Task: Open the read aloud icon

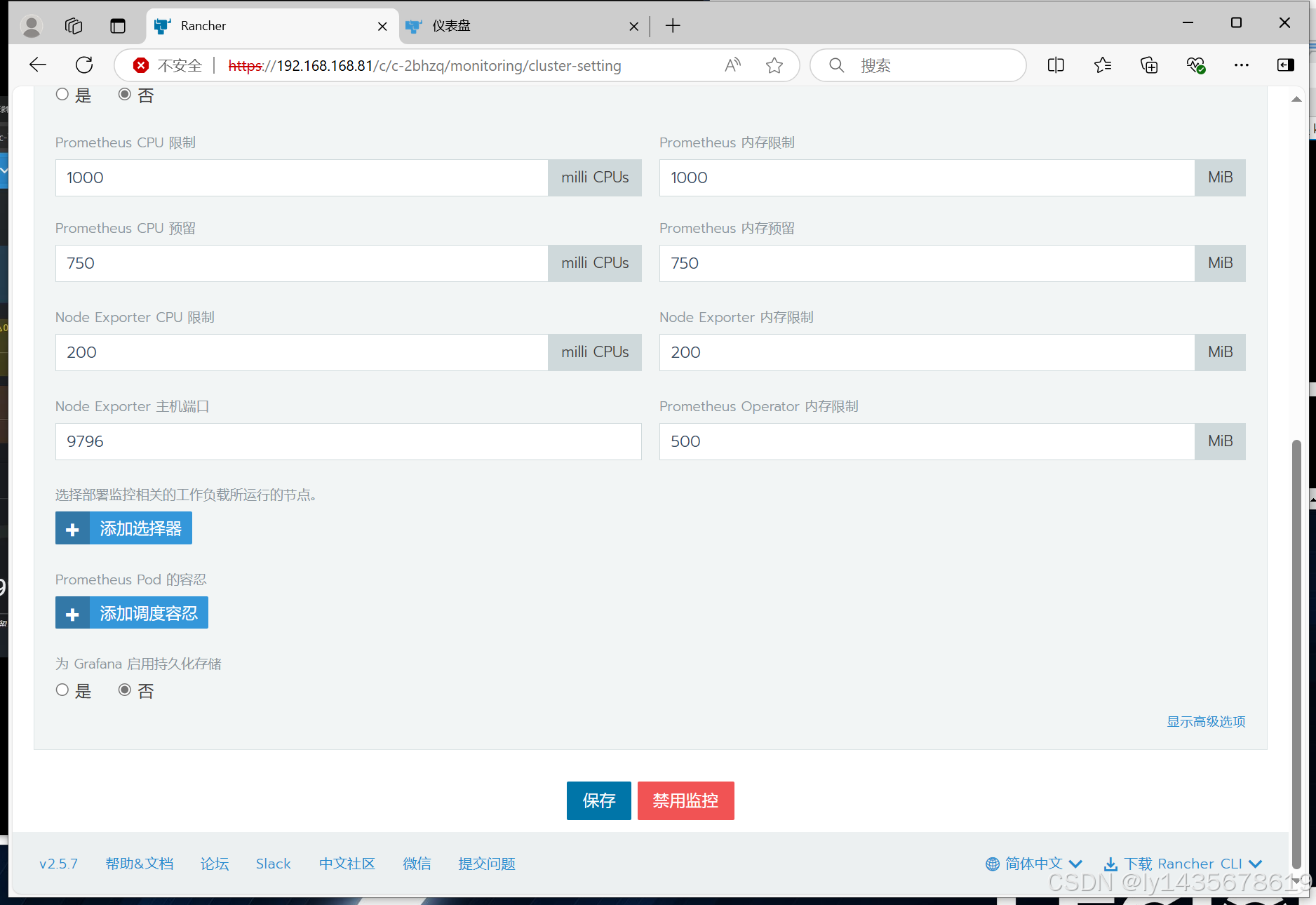Action: pos(733,65)
